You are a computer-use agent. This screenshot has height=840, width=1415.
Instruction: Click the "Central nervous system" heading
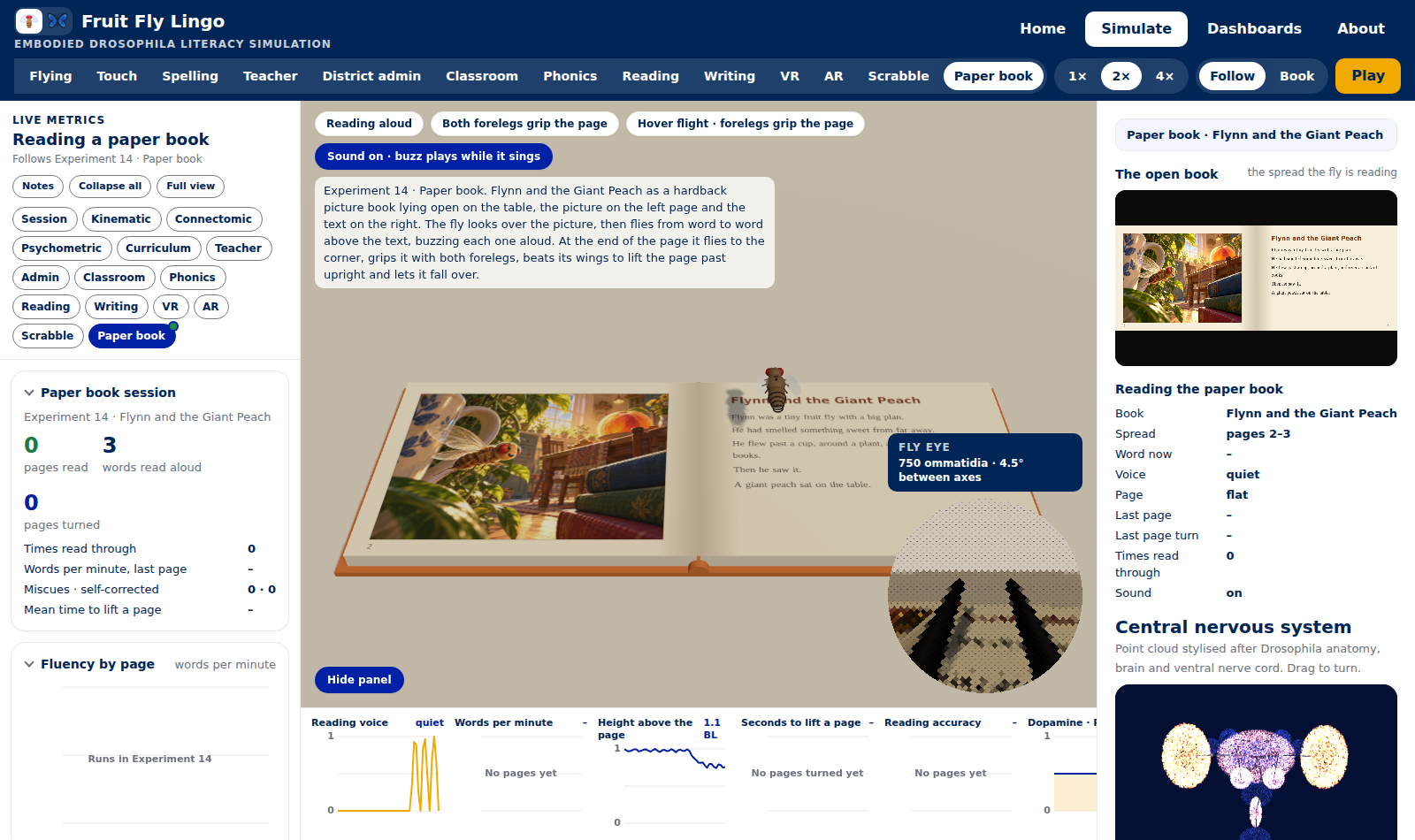[x=1233, y=627]
